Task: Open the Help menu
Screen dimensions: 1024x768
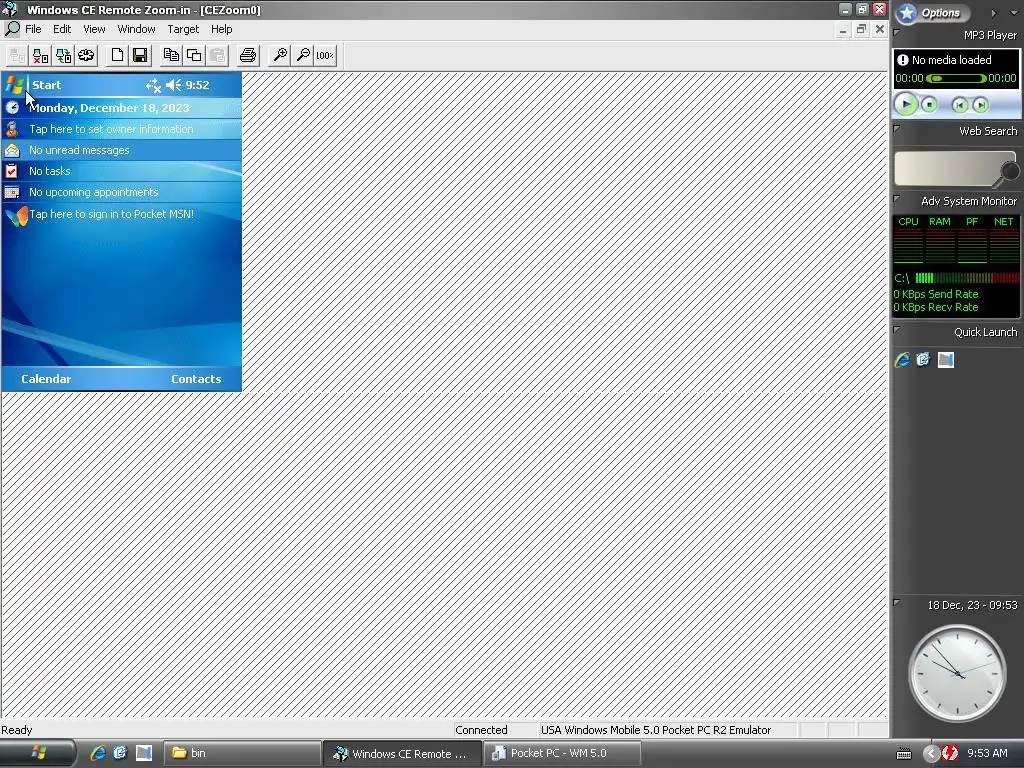Action: pos(221,29)
